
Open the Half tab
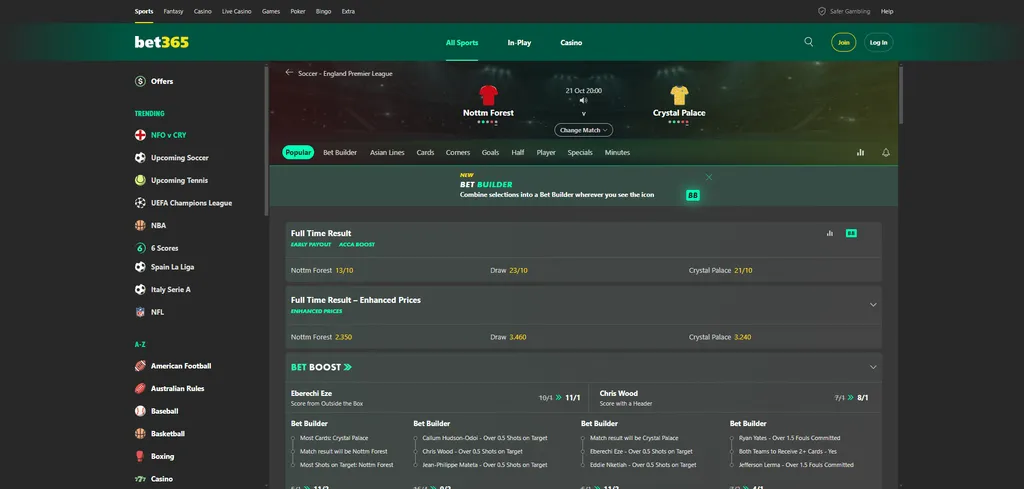[518, 152]
